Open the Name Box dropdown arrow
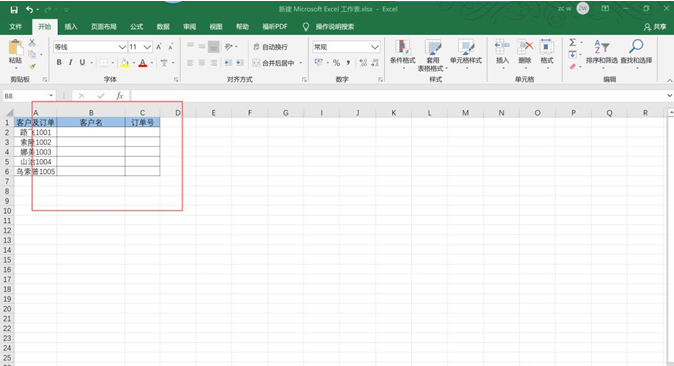 [51, 95]
